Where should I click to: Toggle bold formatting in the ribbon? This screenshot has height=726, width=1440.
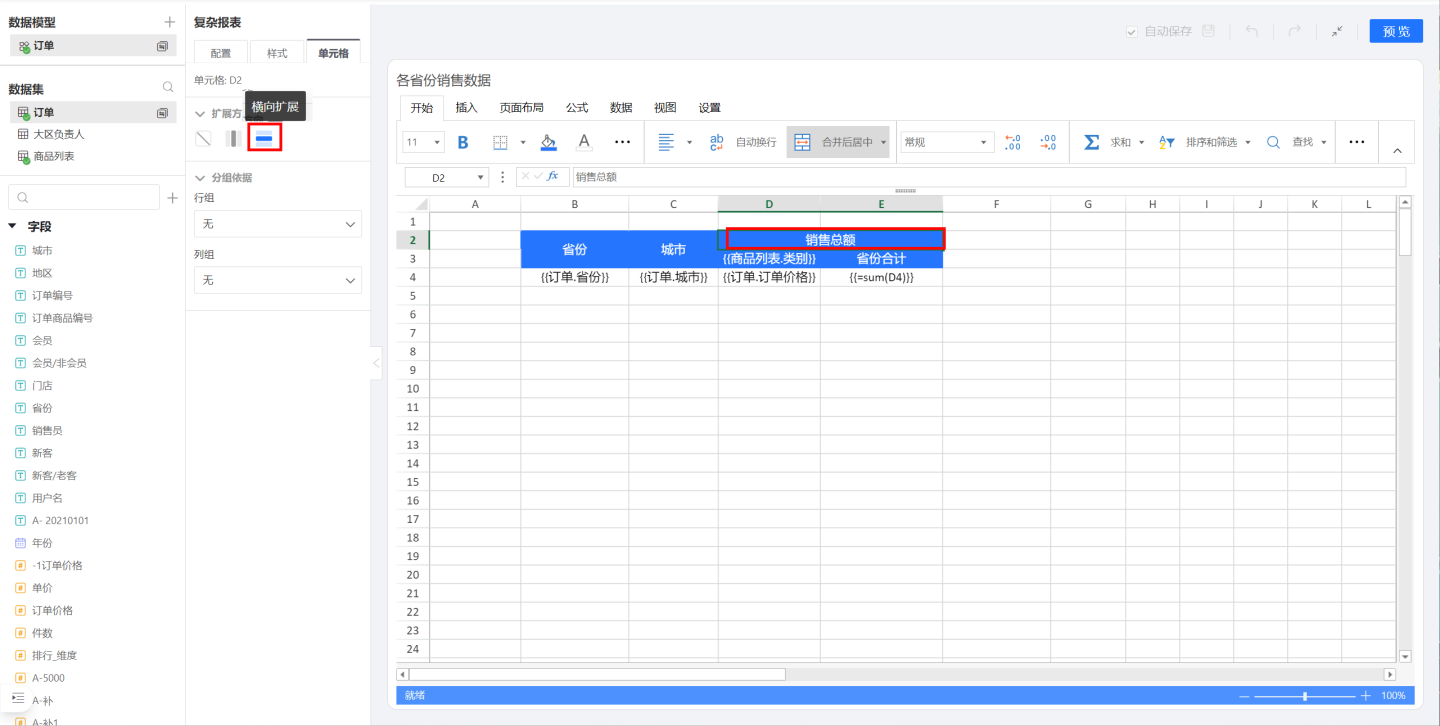click(463, 143)
